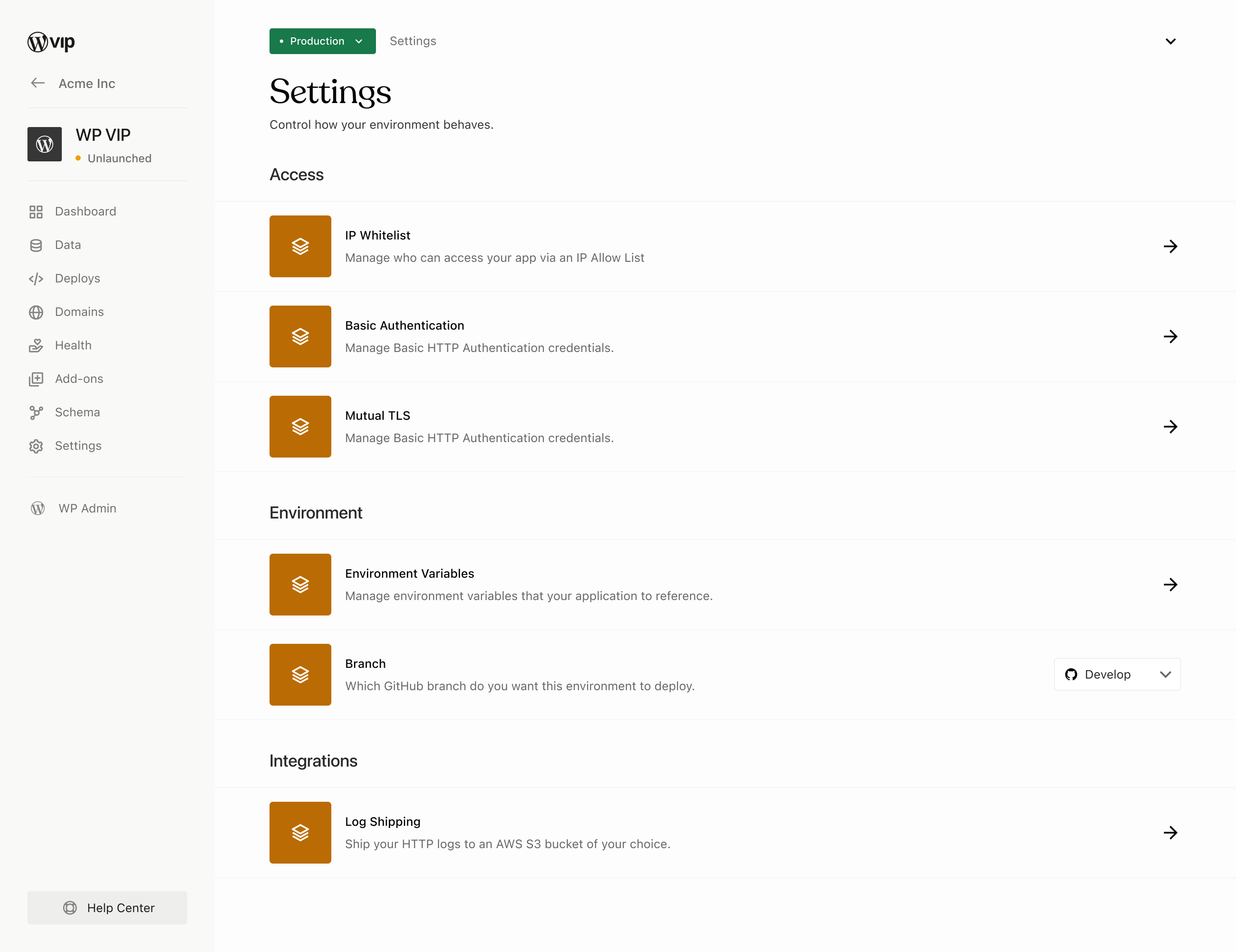Click the IP Whitelist settings icon
Viewport: 1236px width, 952px height.
point(300,246)
